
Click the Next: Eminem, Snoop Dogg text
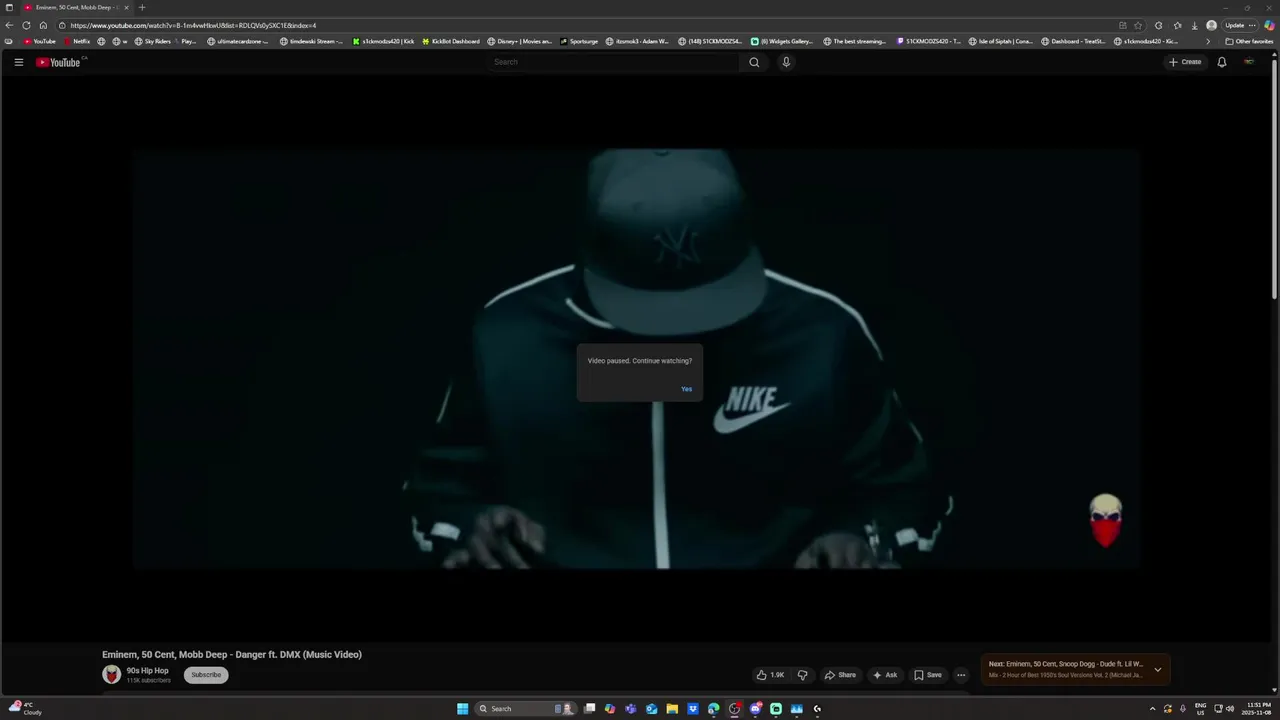coord(1066,664)
